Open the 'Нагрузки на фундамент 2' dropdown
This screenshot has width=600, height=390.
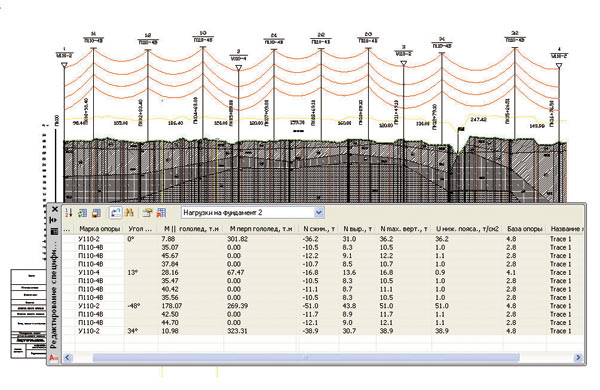coord(253,212)
